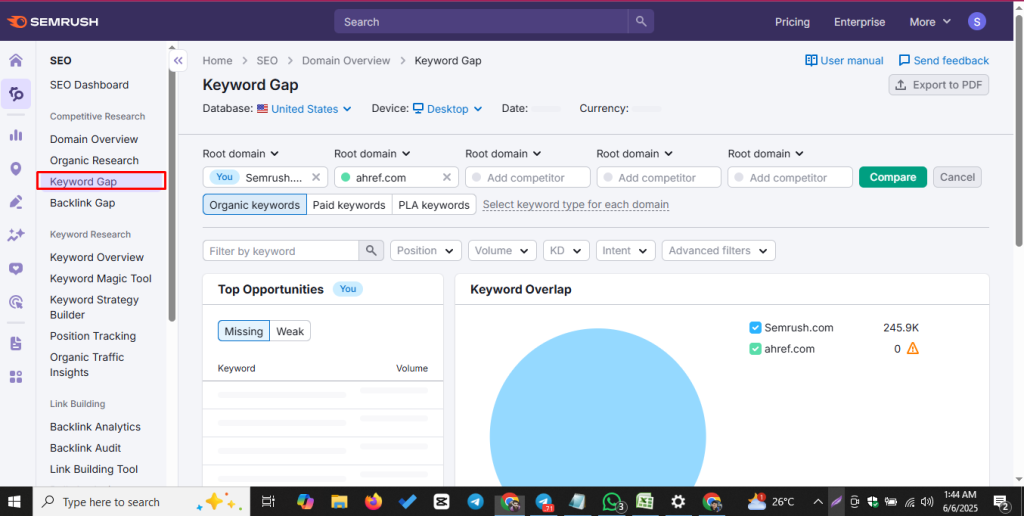Click the keyword filter search icon
This screenshot has width=1024, height=516.
point(371,251)
